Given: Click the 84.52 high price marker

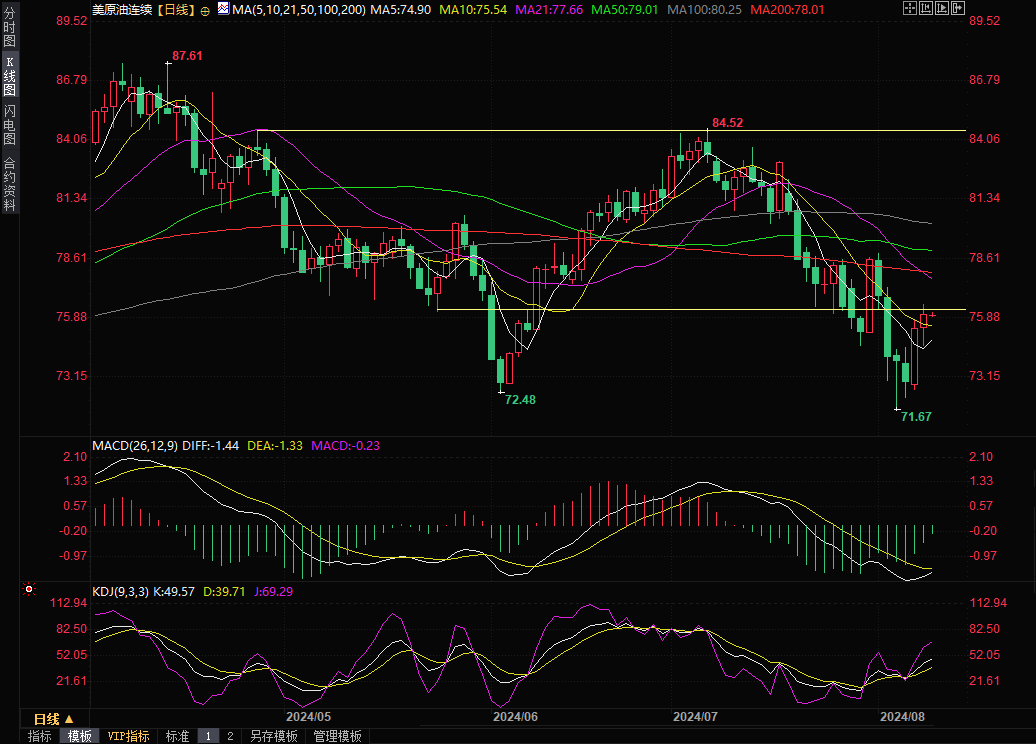Looking at the screenshot, I should (727, 122).
